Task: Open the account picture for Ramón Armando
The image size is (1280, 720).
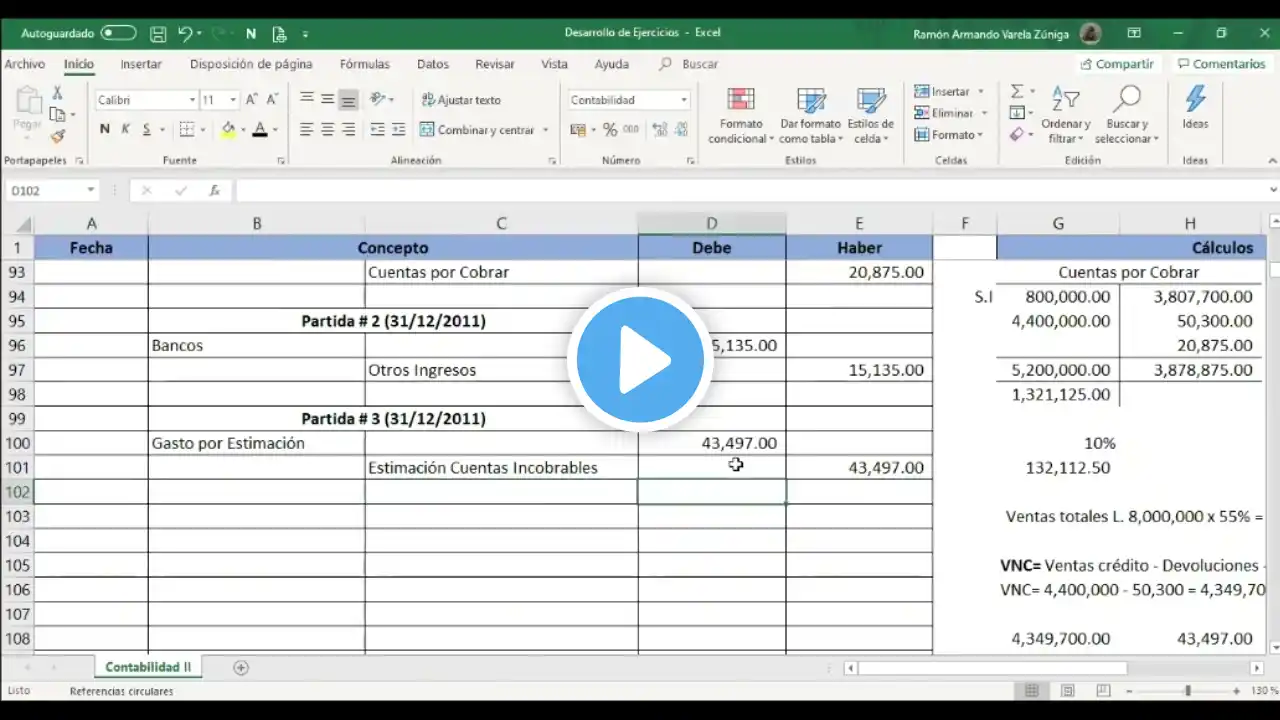Action: point(1090,34)
